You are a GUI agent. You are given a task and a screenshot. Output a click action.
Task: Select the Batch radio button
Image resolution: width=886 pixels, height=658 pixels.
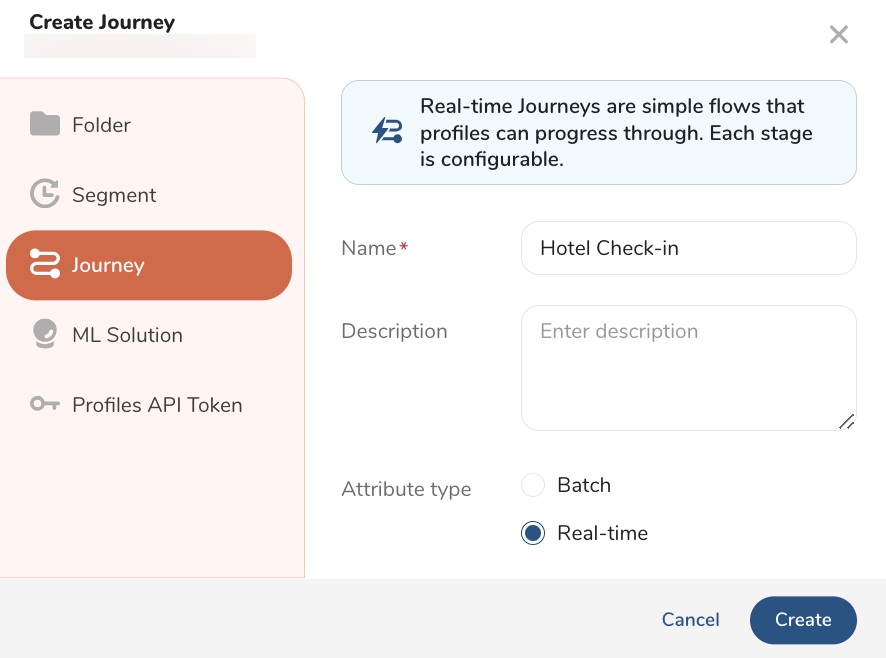[x=533, y=486]
